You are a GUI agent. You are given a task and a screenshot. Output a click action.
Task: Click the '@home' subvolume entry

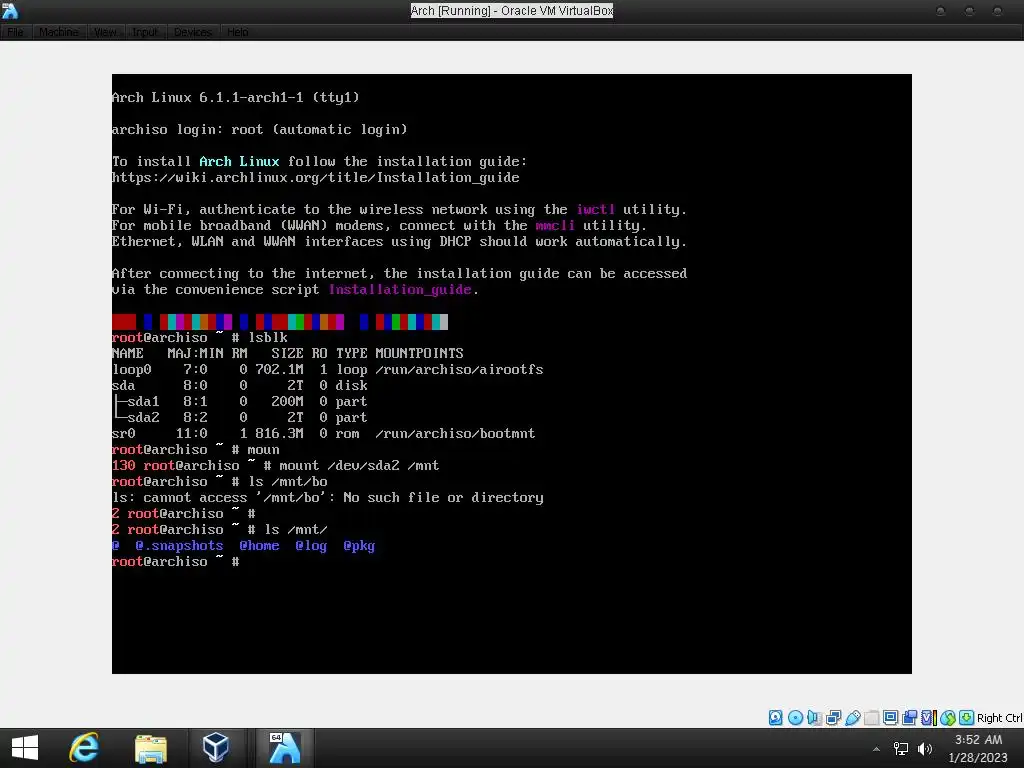coord(259,545)
